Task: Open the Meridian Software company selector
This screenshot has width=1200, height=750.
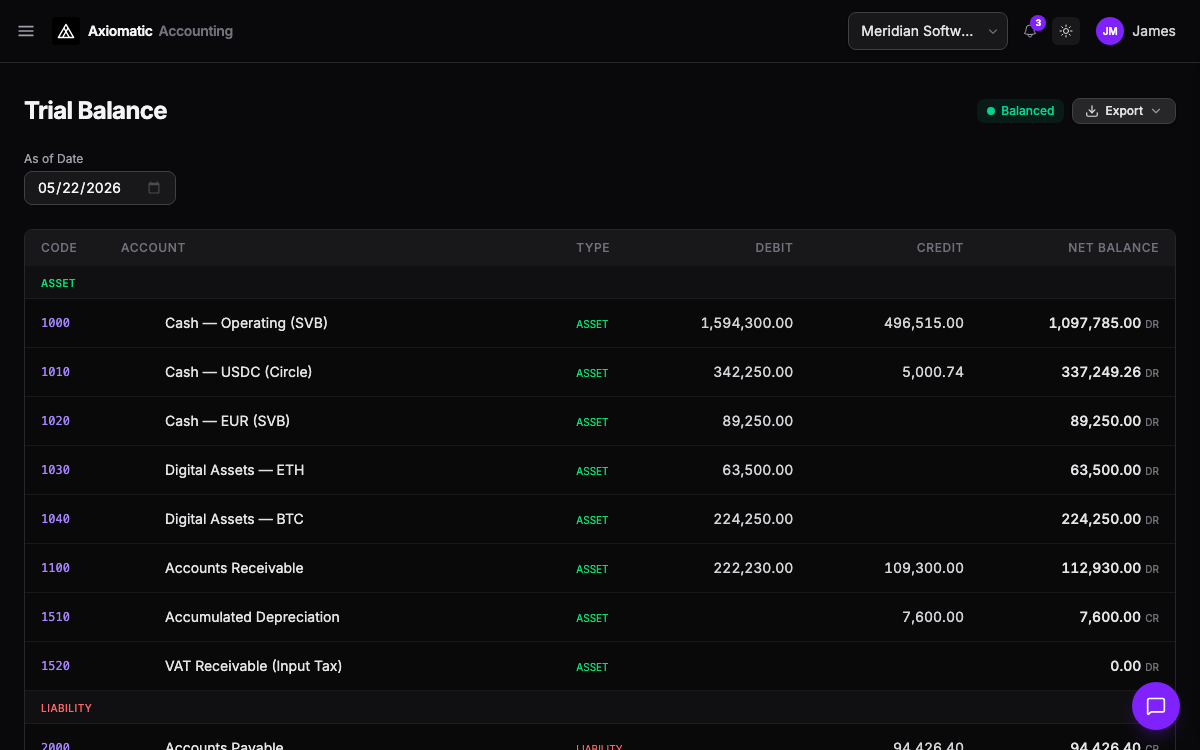Action: [x=928, y=31]
